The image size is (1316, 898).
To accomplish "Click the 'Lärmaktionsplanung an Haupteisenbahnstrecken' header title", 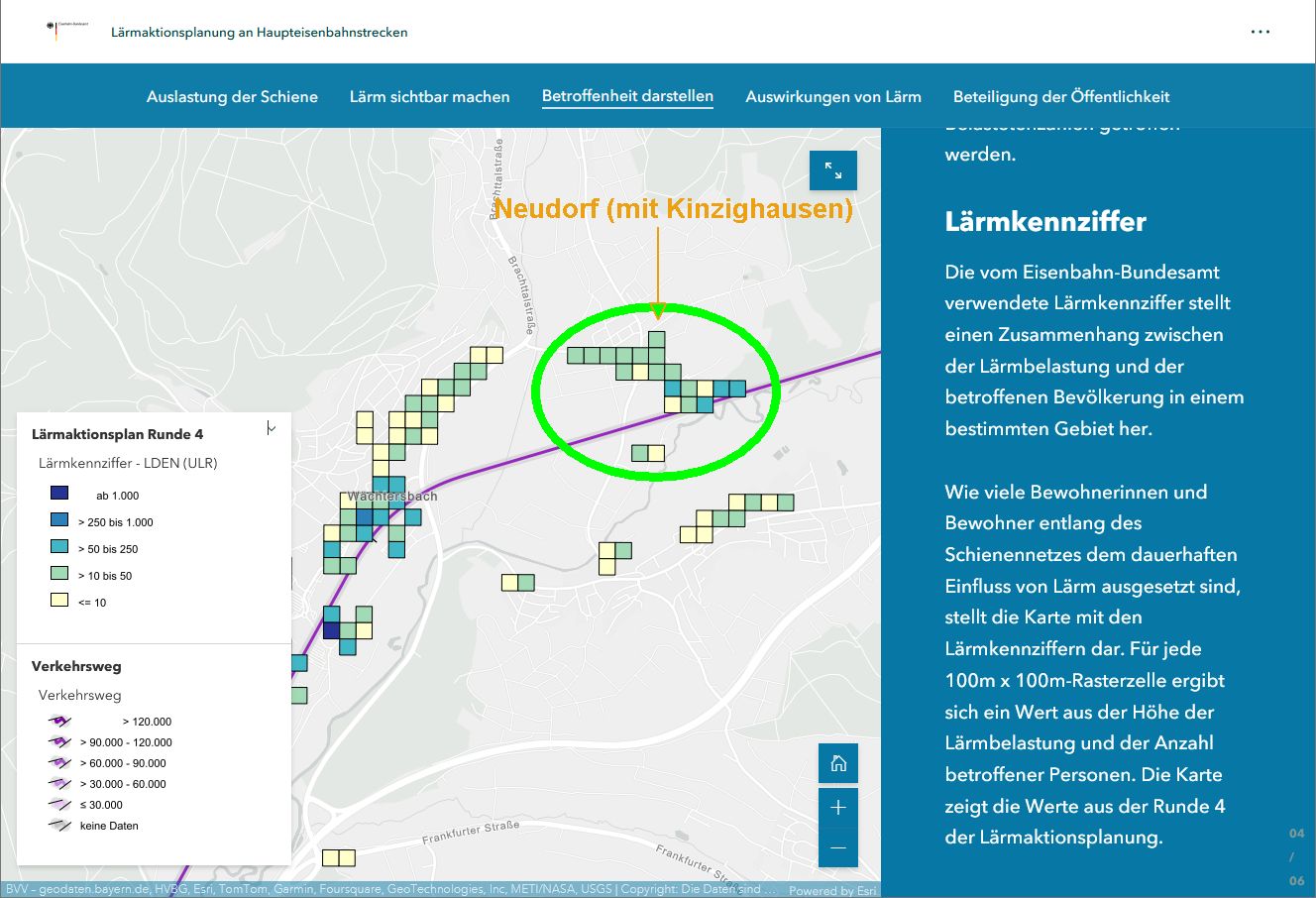I will point(260,32).
